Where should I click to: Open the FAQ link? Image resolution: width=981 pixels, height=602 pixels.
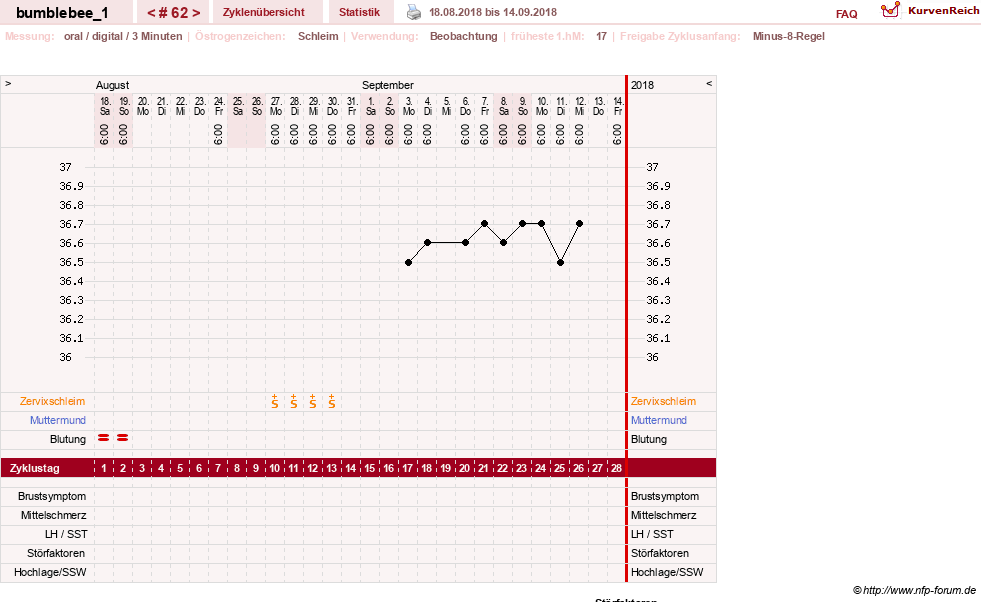coord(846,14)
